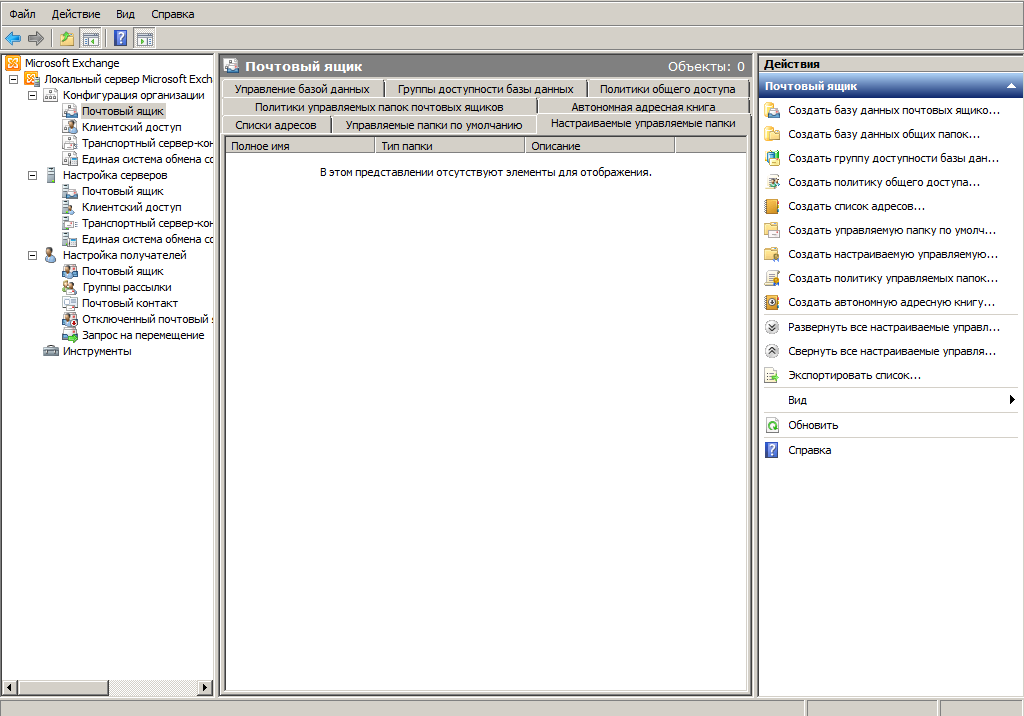Sort by the Тип папки column header

449,146
